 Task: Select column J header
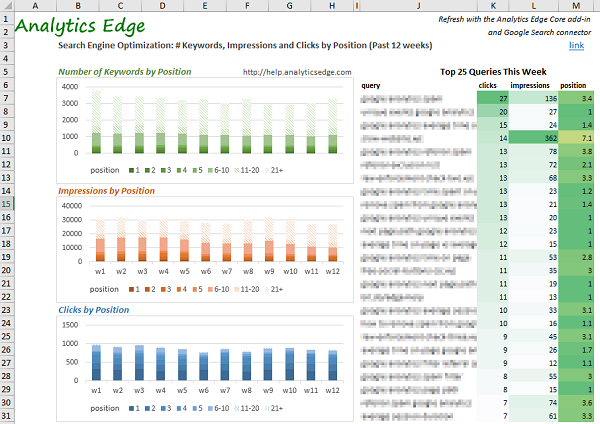418,5
